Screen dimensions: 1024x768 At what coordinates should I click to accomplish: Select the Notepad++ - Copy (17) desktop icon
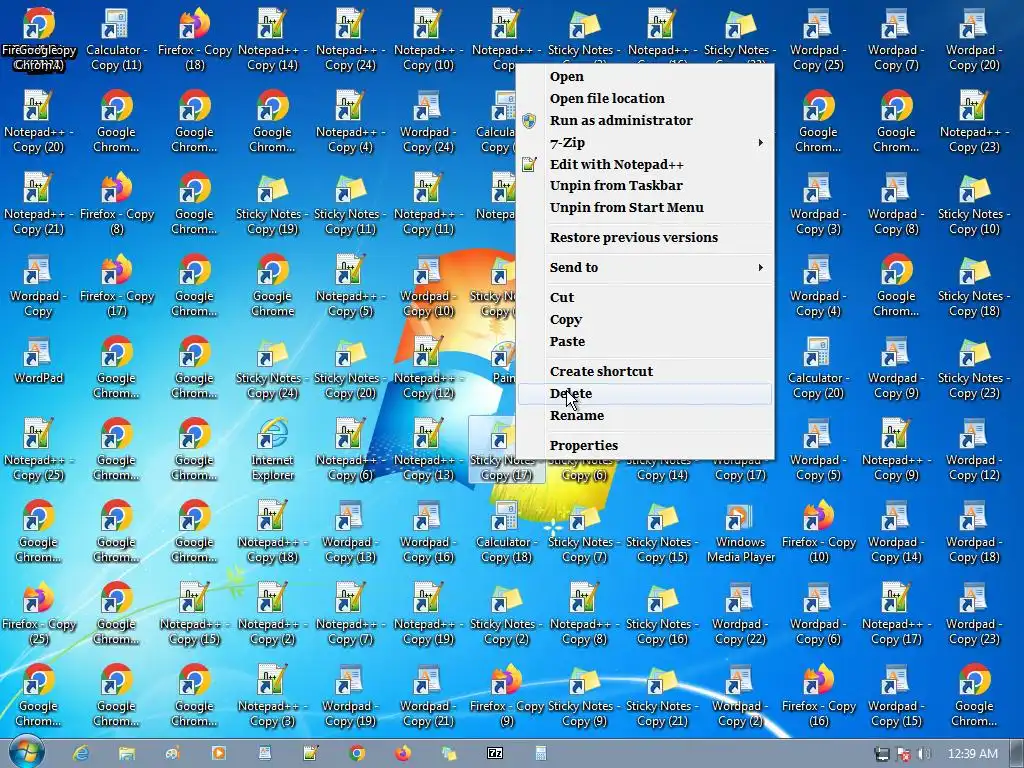click(896, 614)
